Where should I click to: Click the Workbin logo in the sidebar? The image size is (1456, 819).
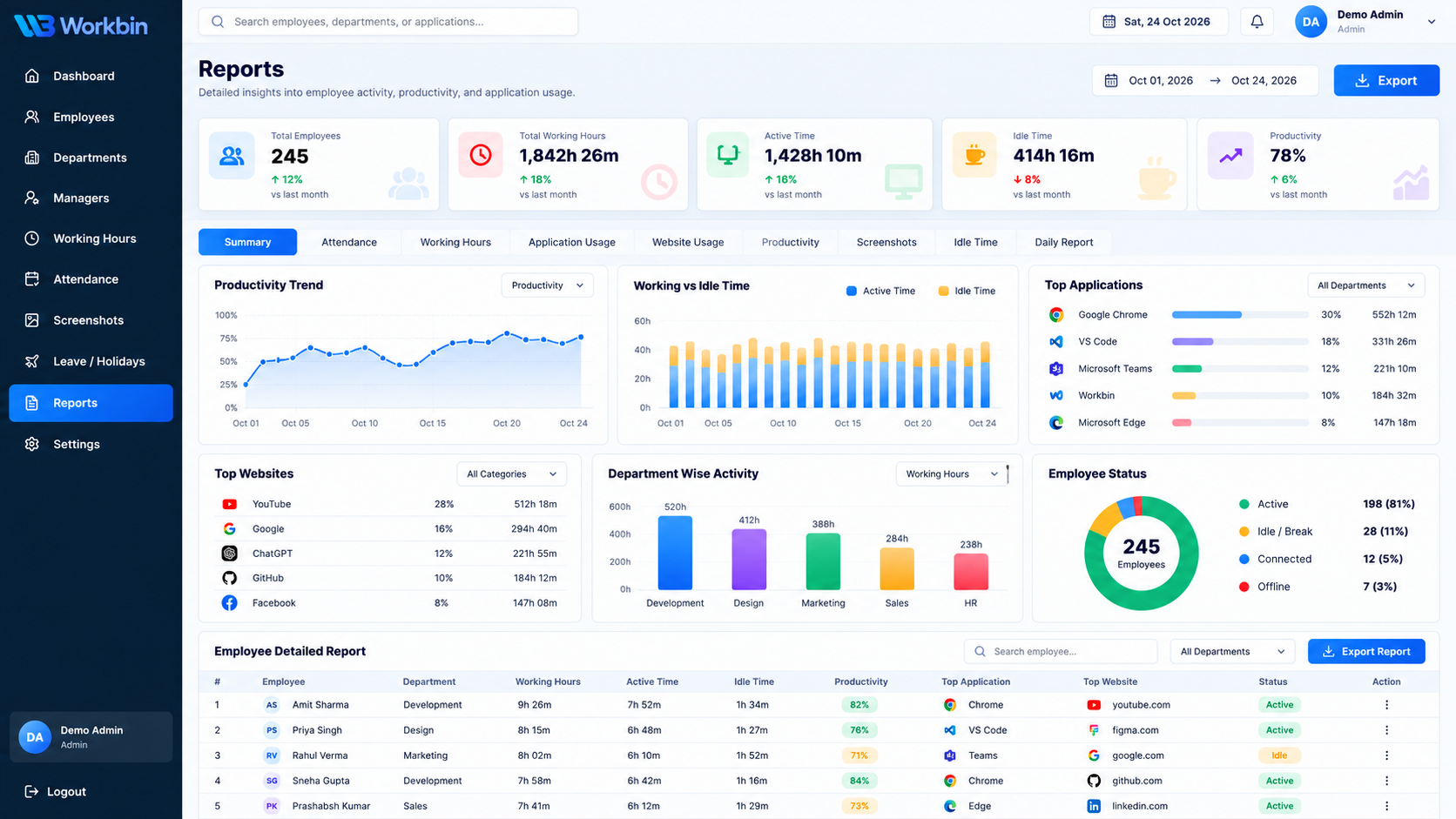pos(81,25)
